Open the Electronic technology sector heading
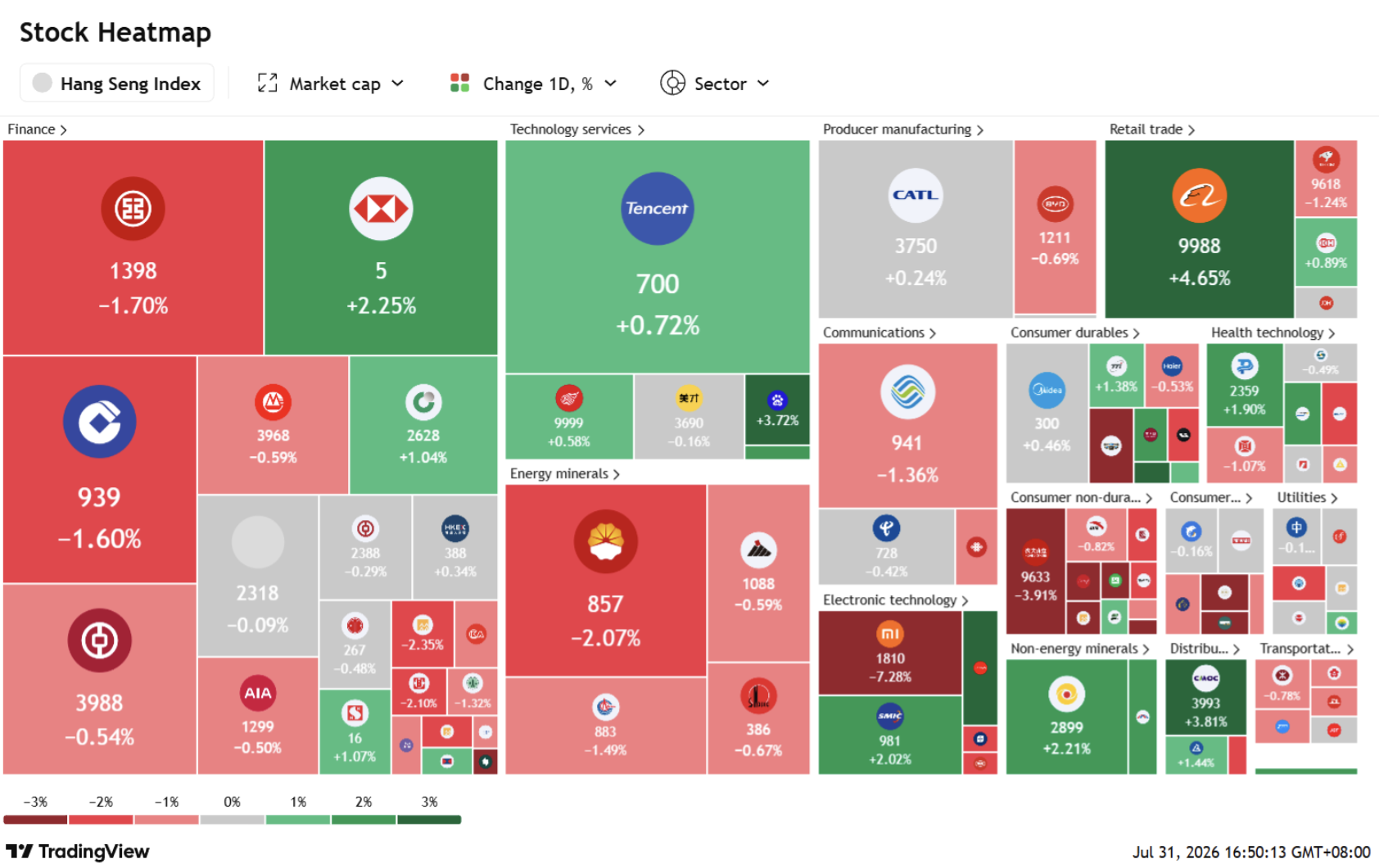 [896, 600]
